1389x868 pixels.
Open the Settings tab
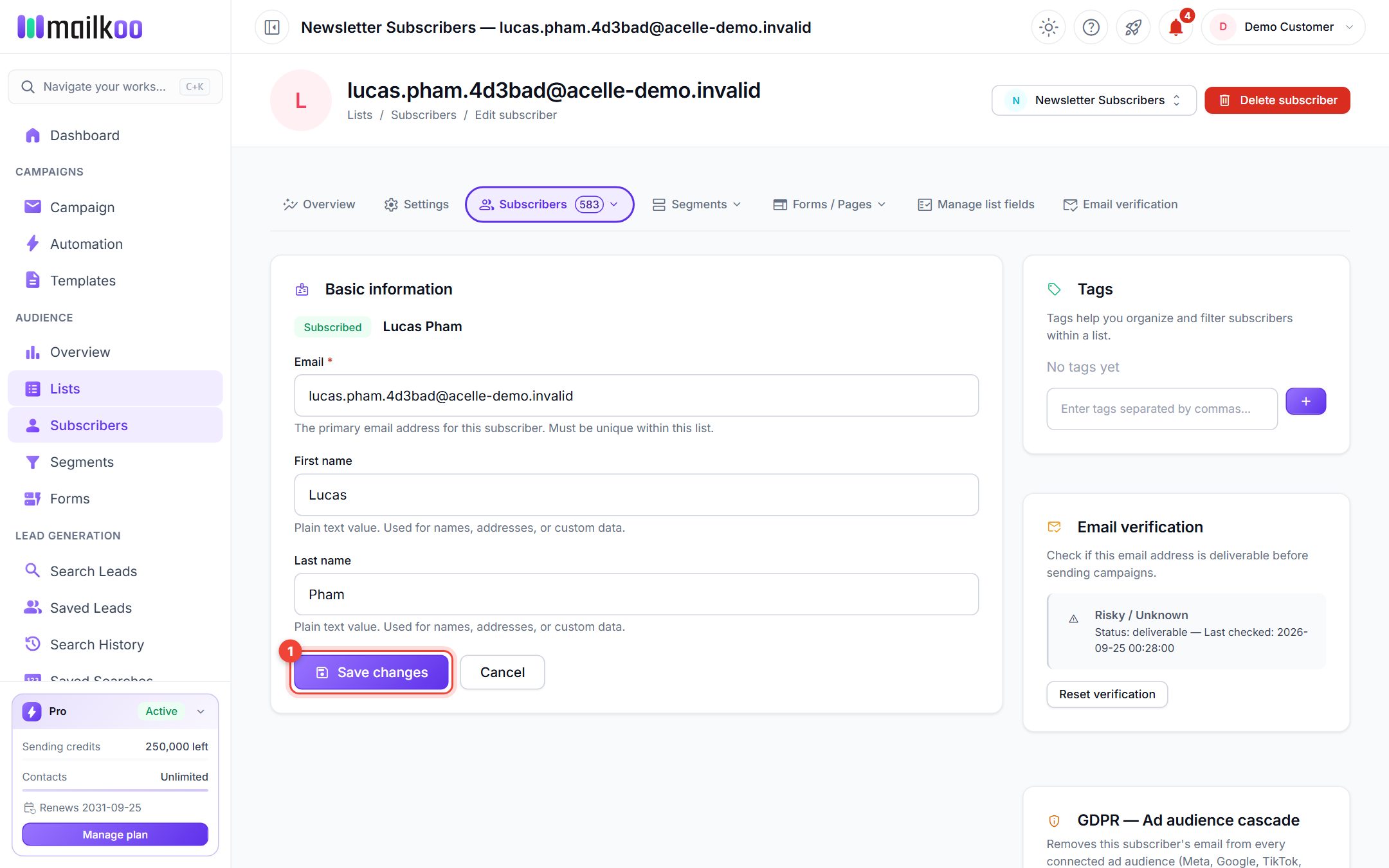416,204
